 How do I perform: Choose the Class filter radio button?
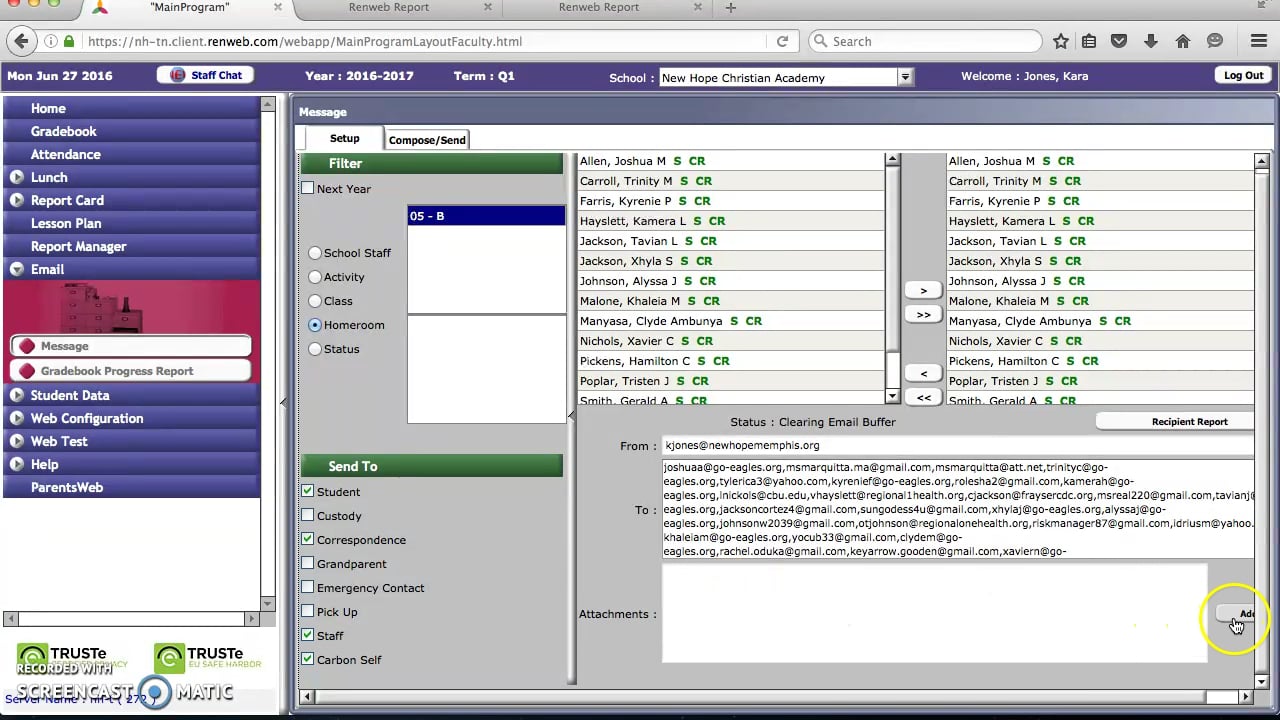[315, 301]
